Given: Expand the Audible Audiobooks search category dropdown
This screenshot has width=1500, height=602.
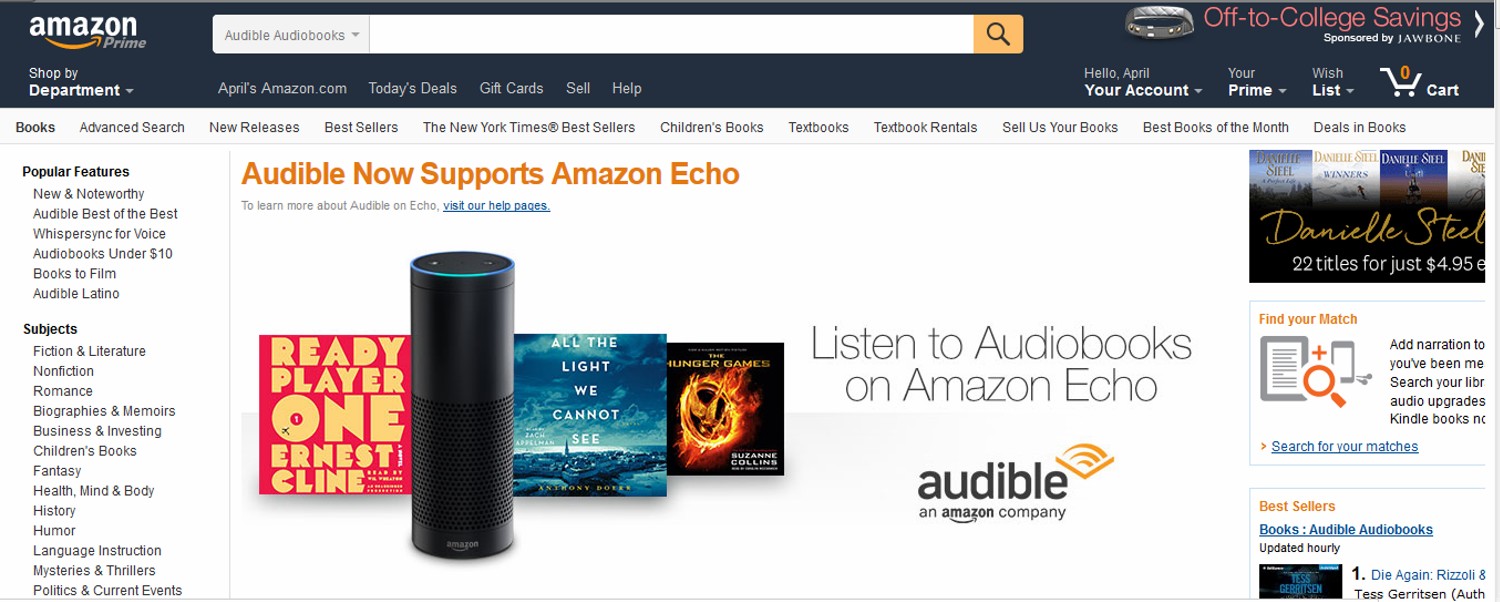Looking at the screenshot, I should [291, 35].
